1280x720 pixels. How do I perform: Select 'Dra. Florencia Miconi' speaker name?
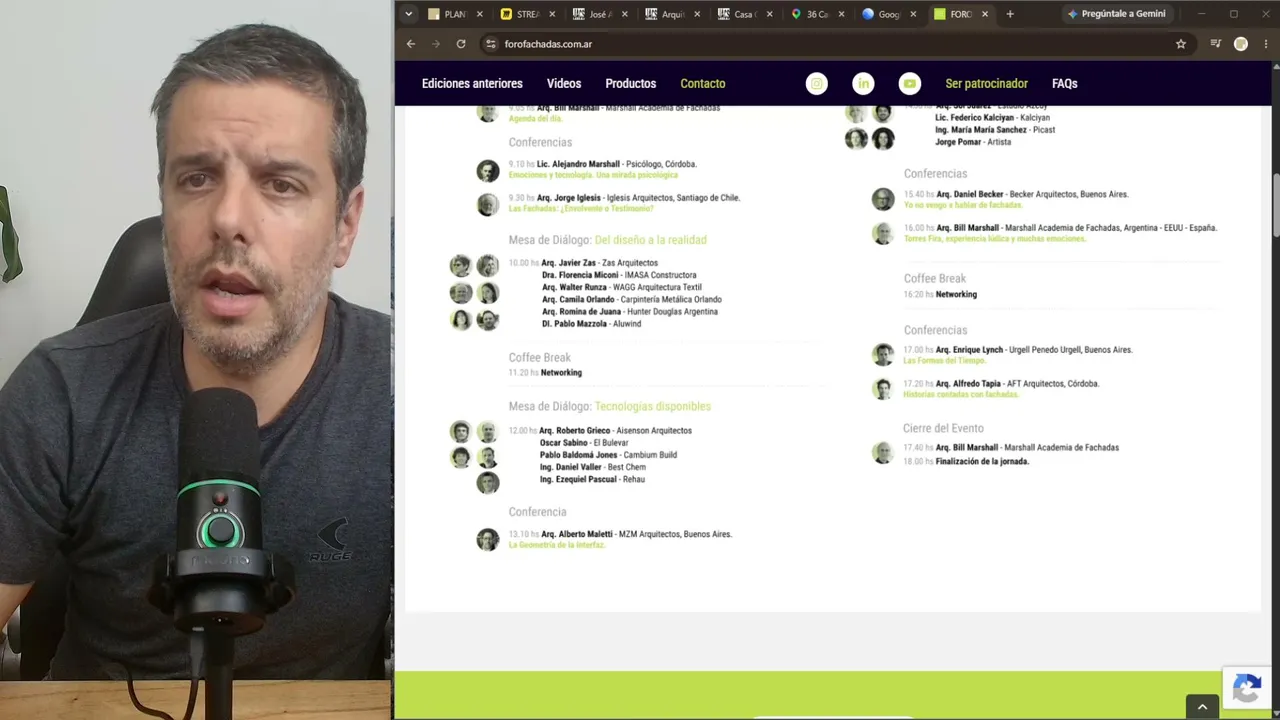click(x=580, y=275)
